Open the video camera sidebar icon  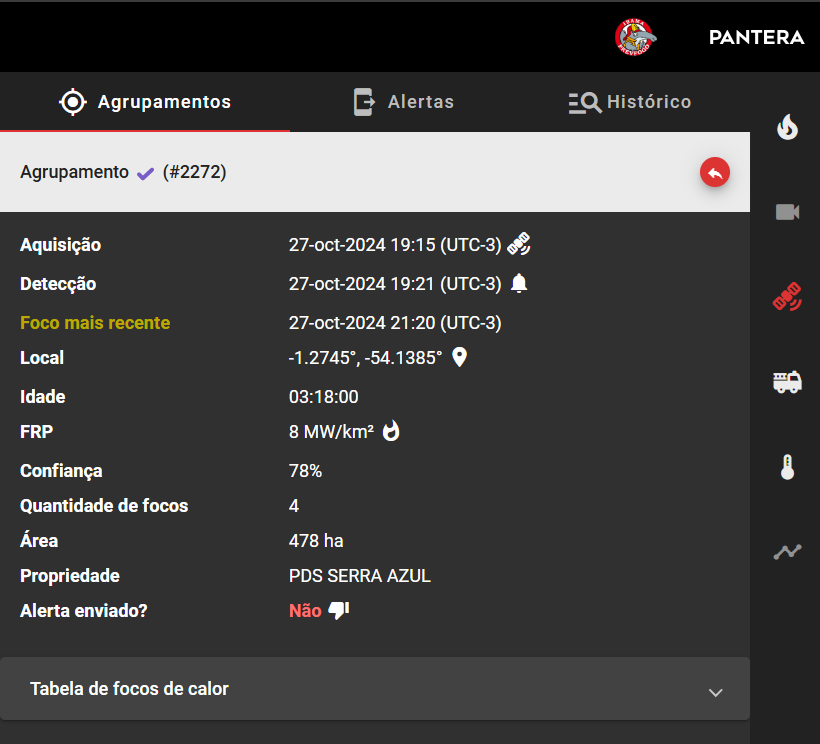pos(787,212)
